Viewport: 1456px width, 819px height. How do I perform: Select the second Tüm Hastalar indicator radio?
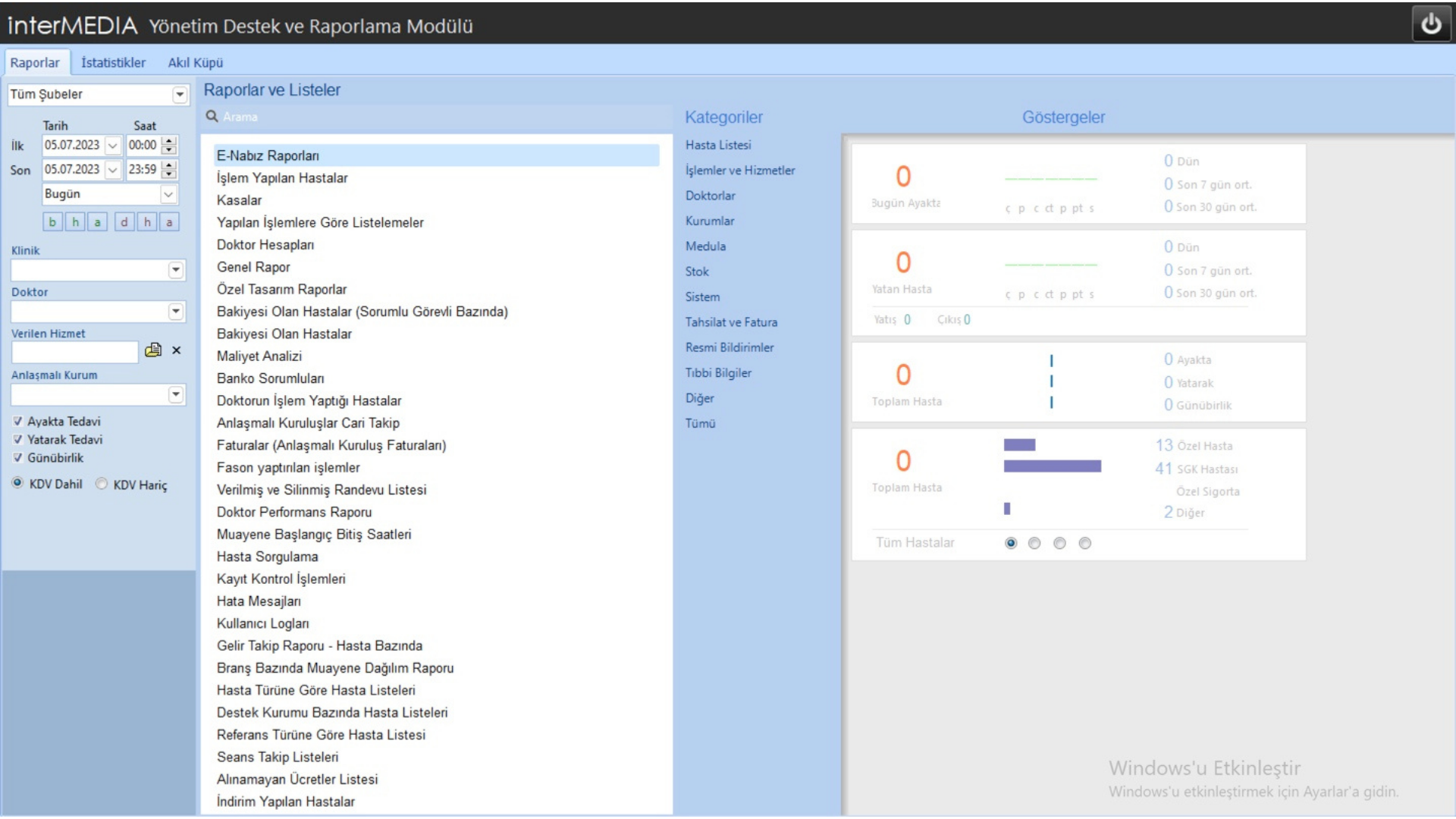click(1034, 543)
